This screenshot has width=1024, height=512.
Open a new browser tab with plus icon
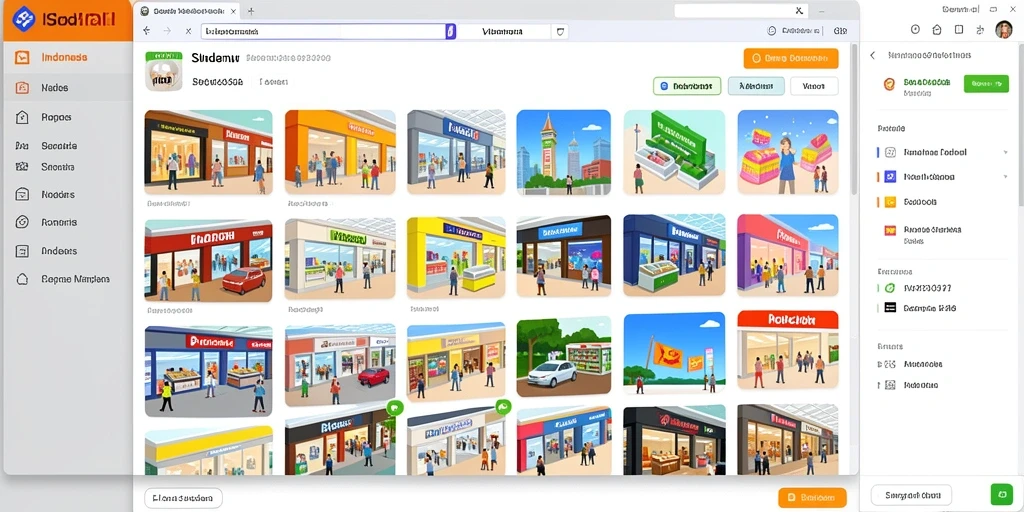tap(251, 11)
